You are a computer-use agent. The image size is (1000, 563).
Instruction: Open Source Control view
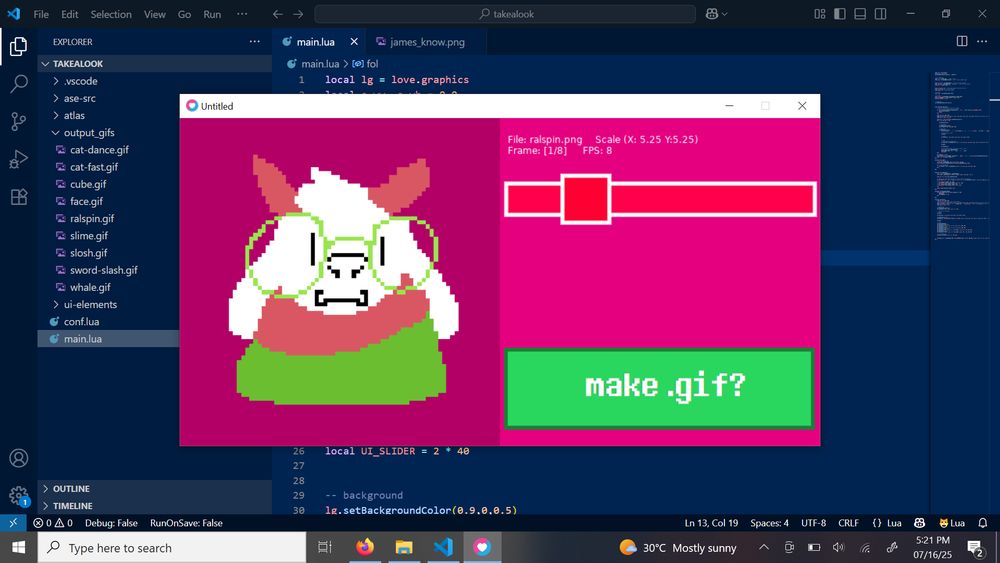pyautogui.click(x=18, y=121)
